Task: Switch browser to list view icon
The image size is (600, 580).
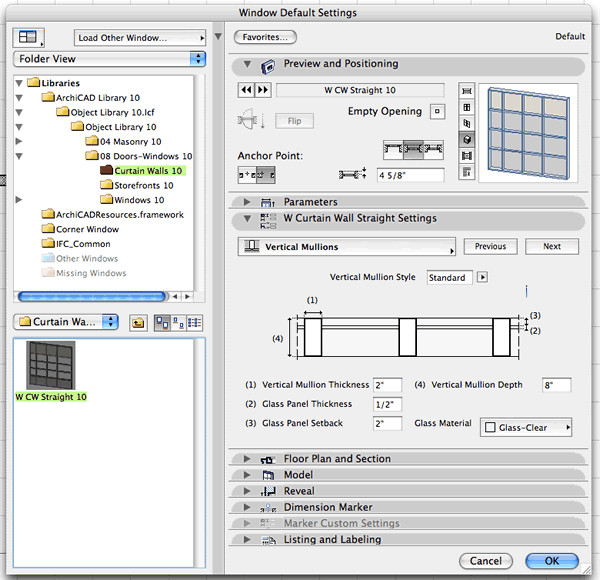Action: click(194, 322)
